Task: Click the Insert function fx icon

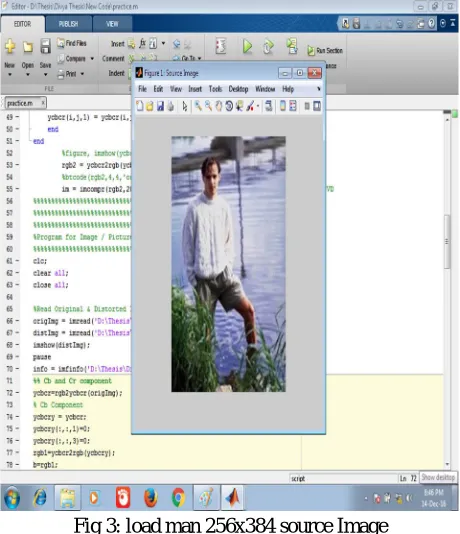Action: point(142,44)
